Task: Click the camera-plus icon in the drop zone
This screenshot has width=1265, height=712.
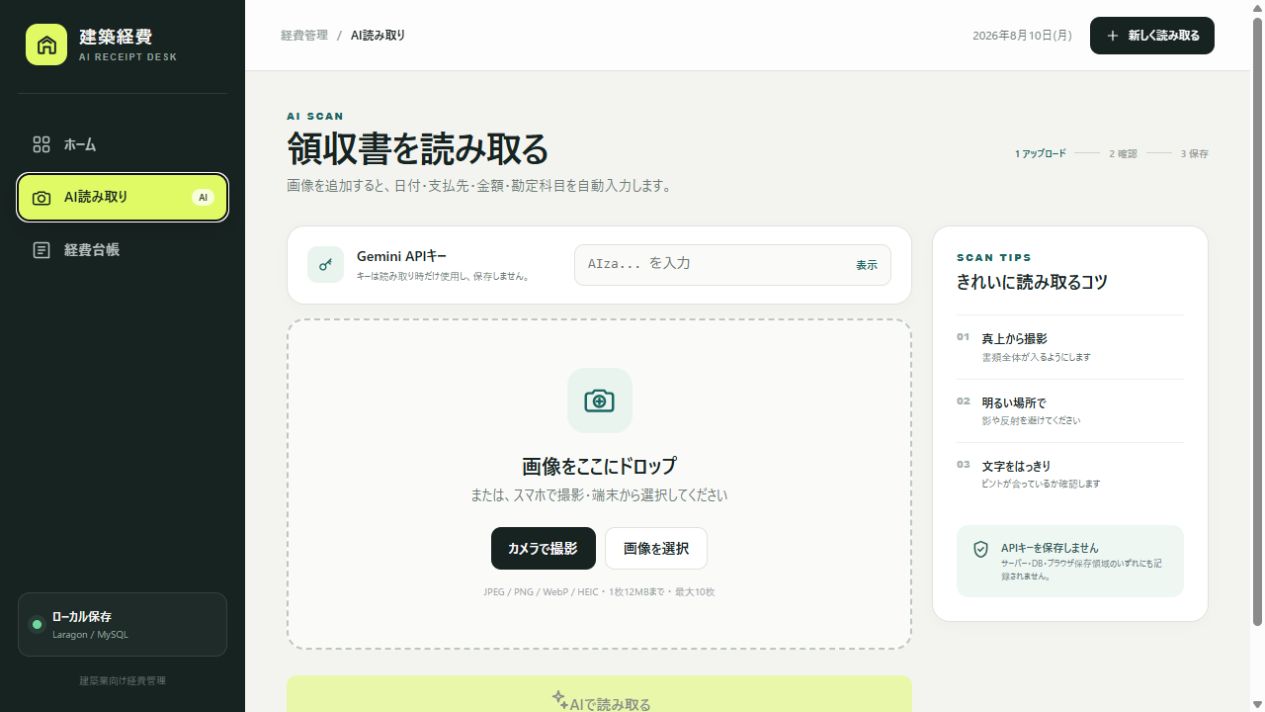Action: tap(599, 401)
